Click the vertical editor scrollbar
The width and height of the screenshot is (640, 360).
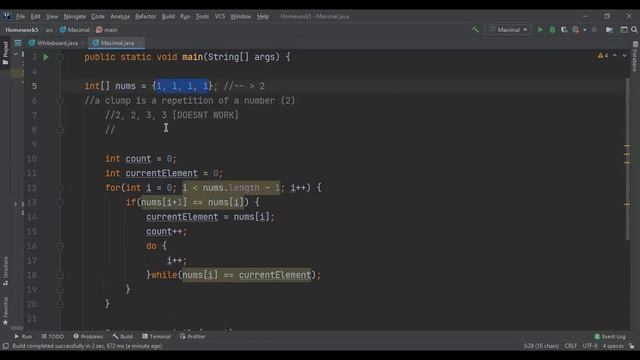coord(627,159)
